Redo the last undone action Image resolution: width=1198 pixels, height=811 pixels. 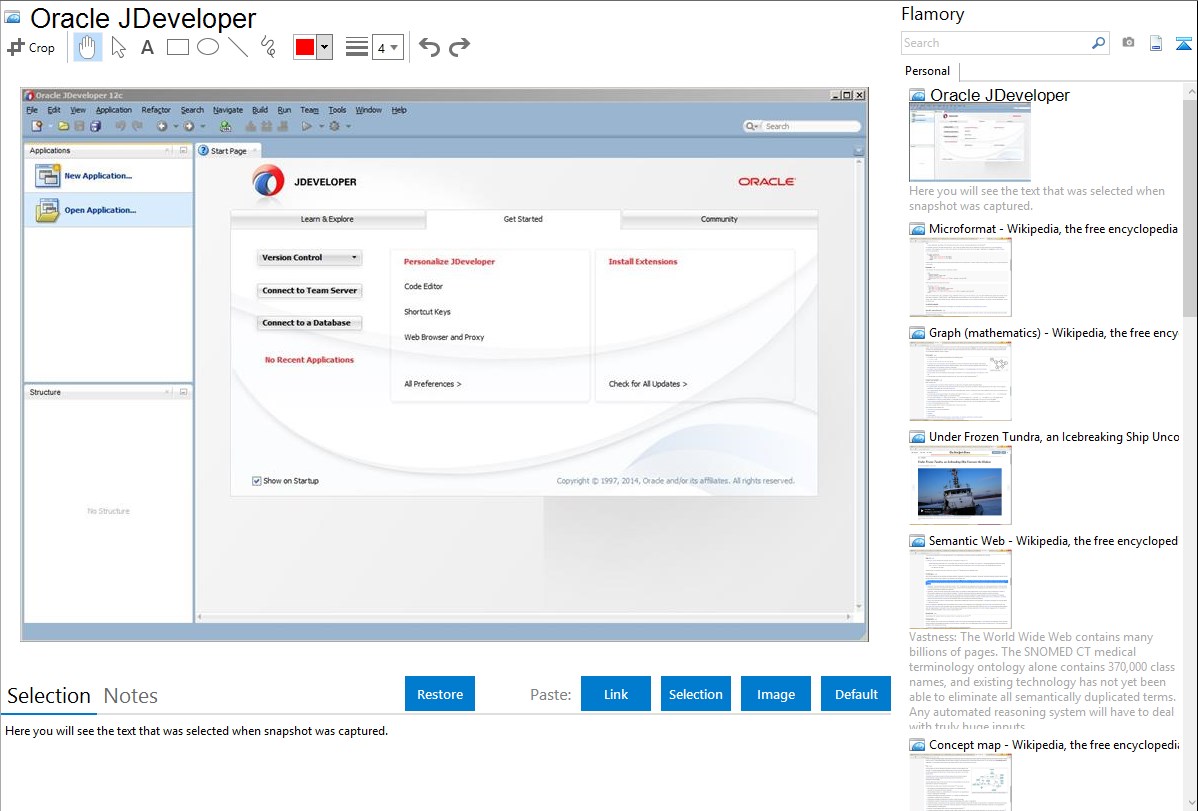[459, 47]
